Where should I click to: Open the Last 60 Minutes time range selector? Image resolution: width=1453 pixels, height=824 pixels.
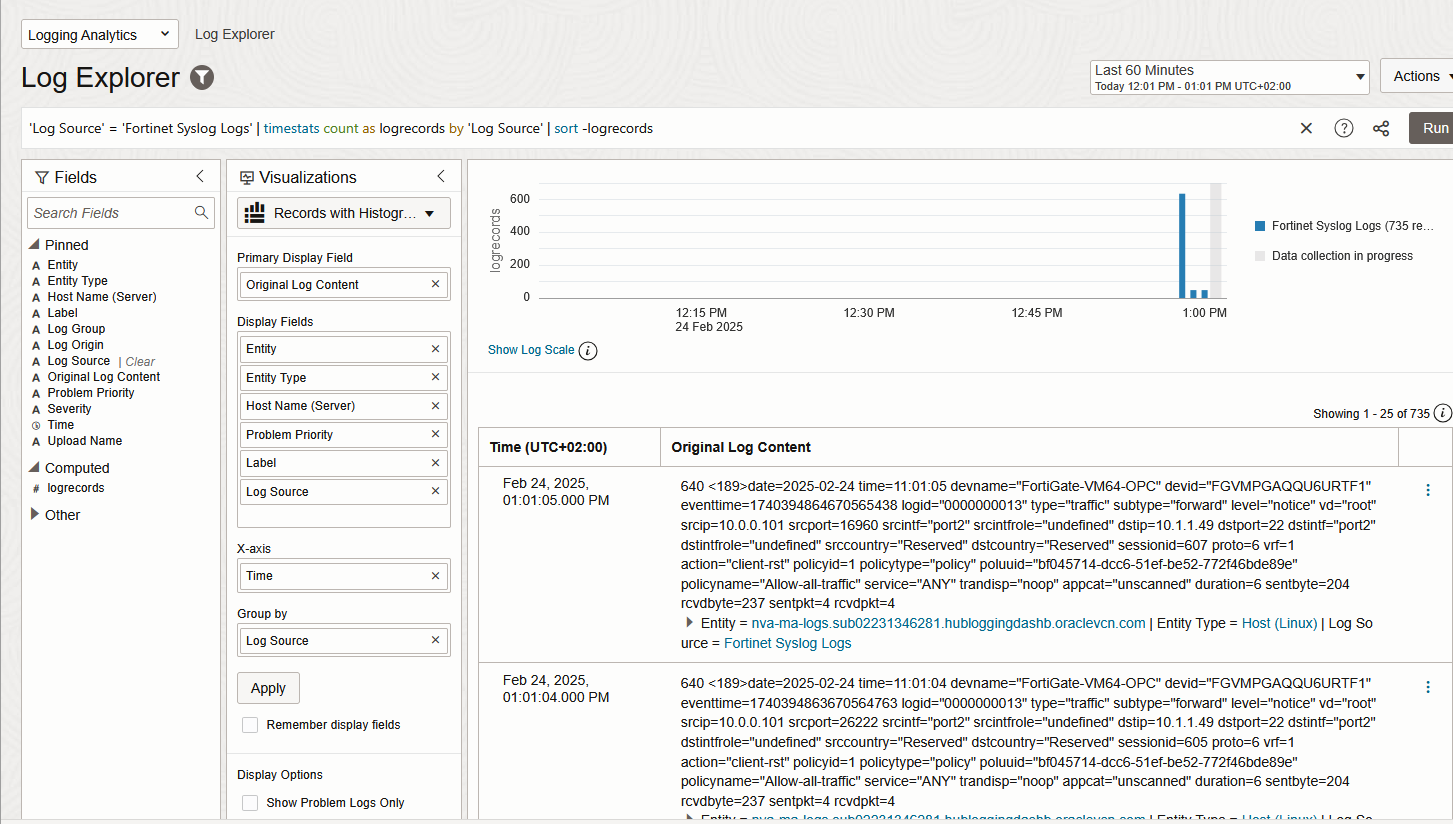point(1229,77)
